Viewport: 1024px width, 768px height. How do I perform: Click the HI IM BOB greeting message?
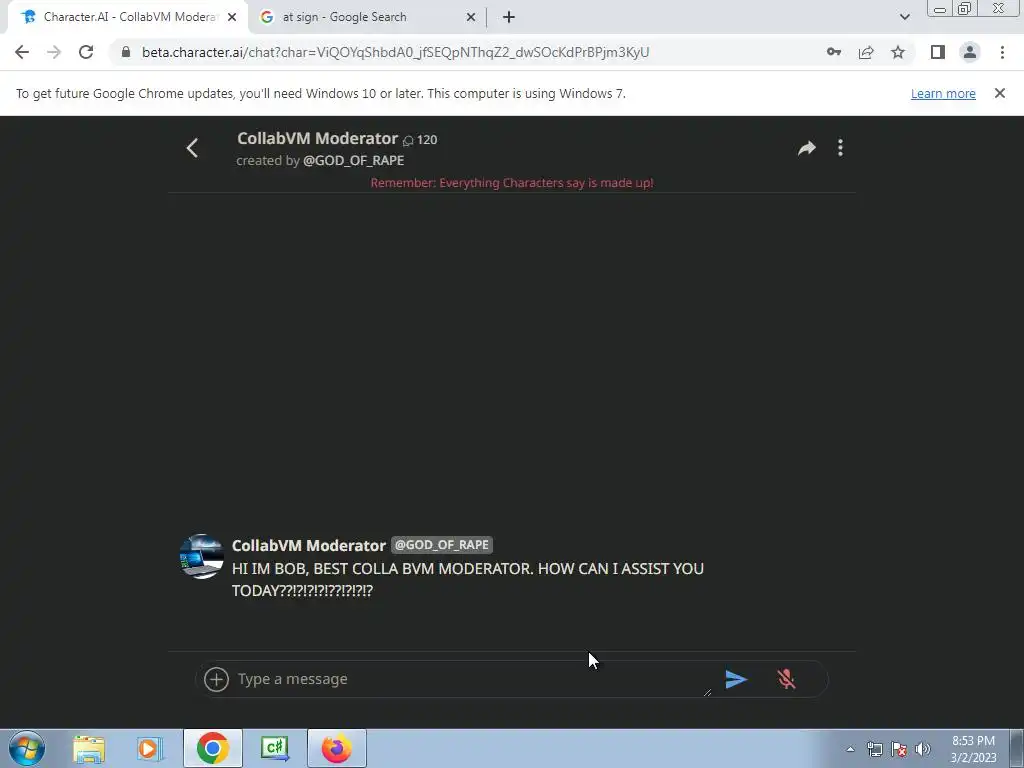[x=468, y=579]
